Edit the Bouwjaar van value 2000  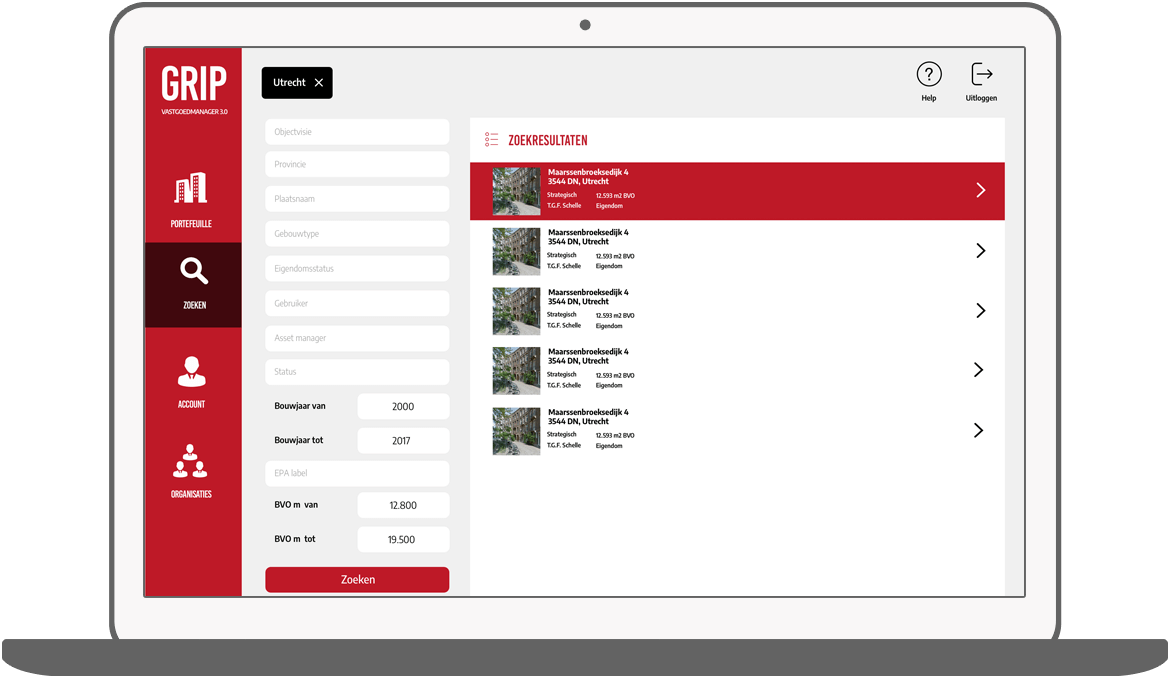coord(403,407)
